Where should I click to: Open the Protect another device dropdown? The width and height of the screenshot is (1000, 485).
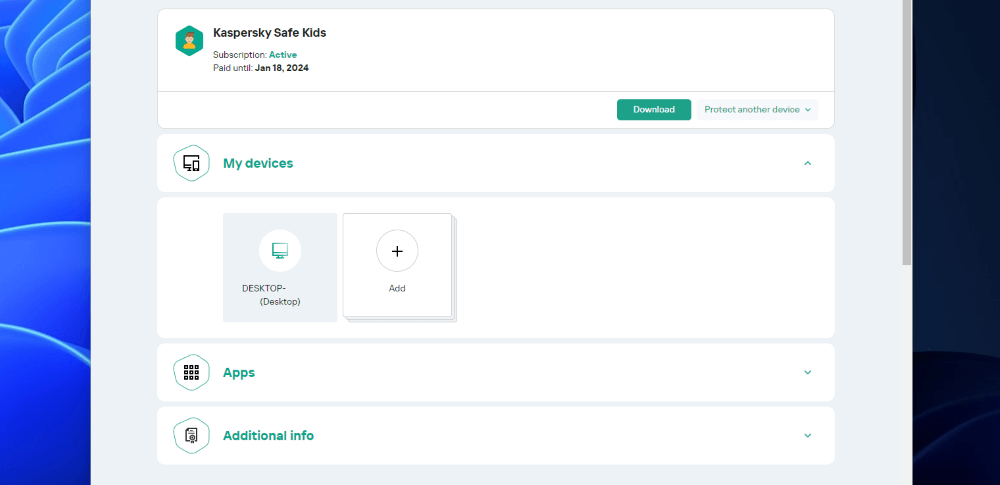(x=757, y=110)
